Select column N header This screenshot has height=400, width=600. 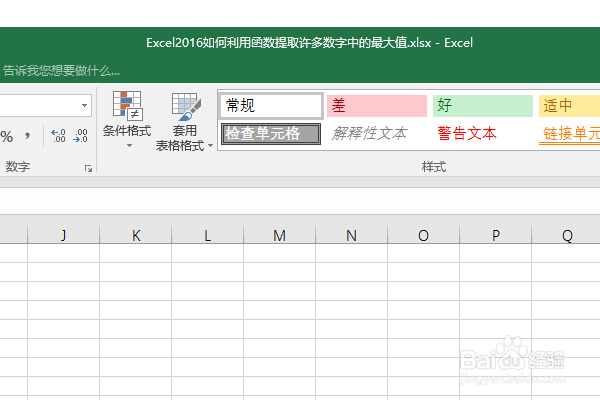pyautogui.click(x=351, y=234)
